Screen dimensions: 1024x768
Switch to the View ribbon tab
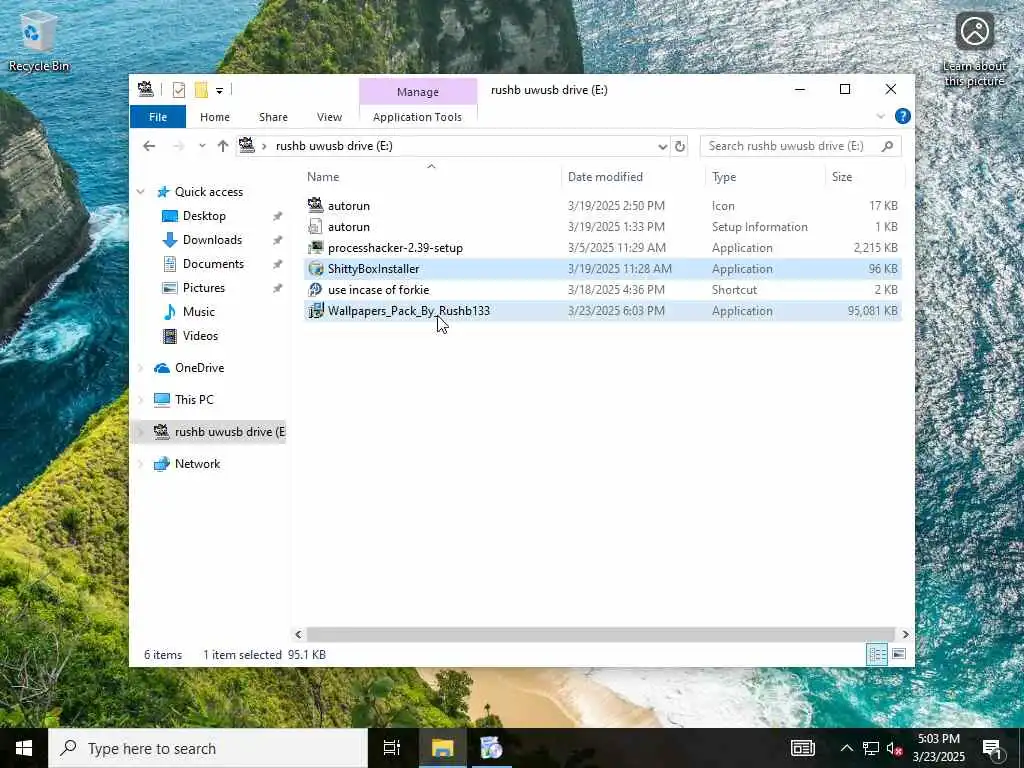329,117
